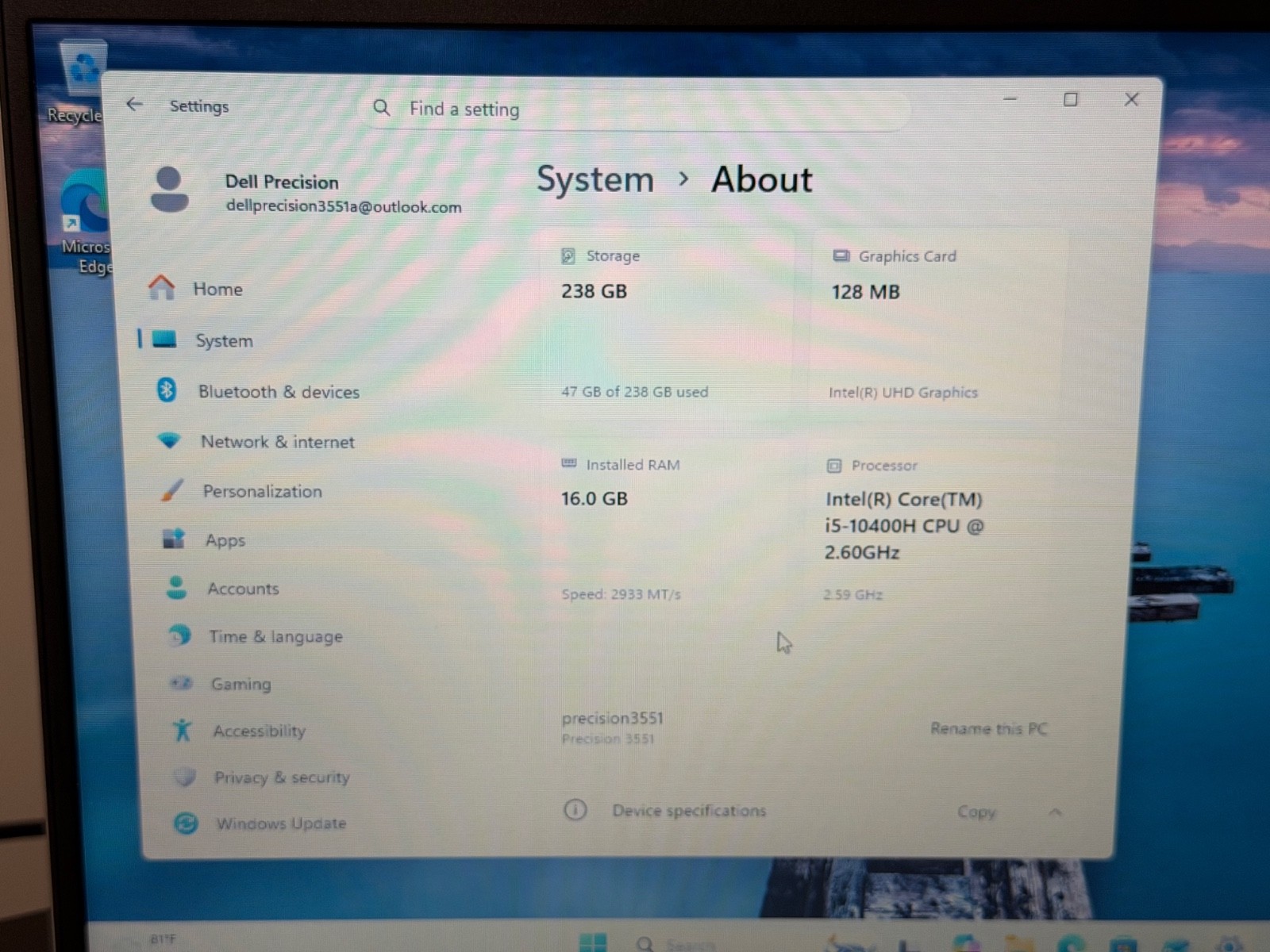This screenshot has width=1270, height=952.
Task: Click the Processor chip icon
Action: (x=834, y=466)
